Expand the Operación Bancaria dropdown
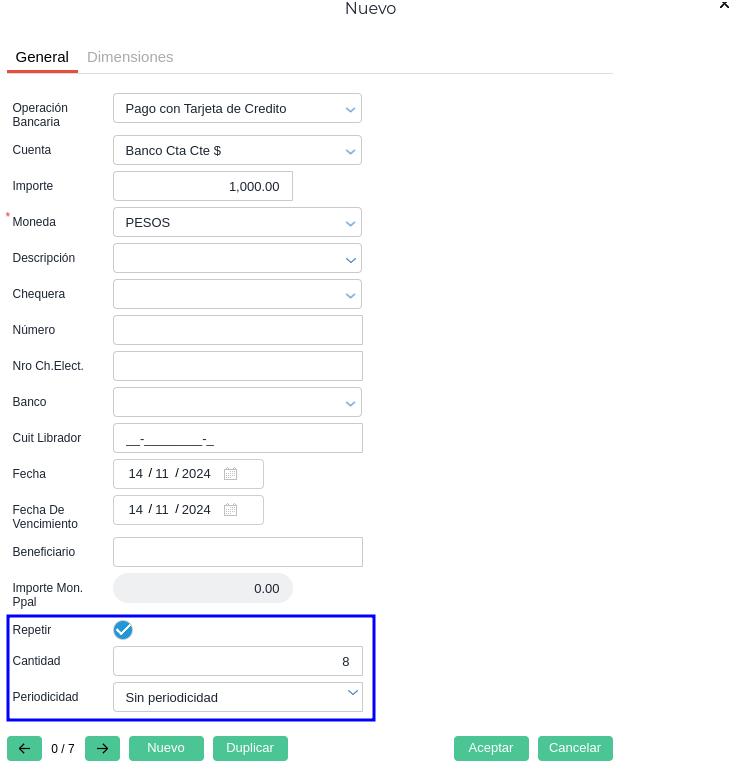The image size is (741, 783). pyautogui.click(x=350, y=109)
